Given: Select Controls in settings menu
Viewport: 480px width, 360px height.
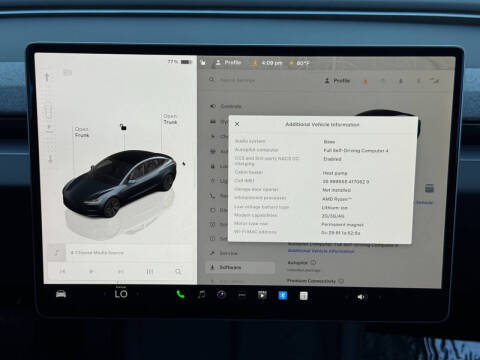Looking at the screenshot, I should point(226,106).
